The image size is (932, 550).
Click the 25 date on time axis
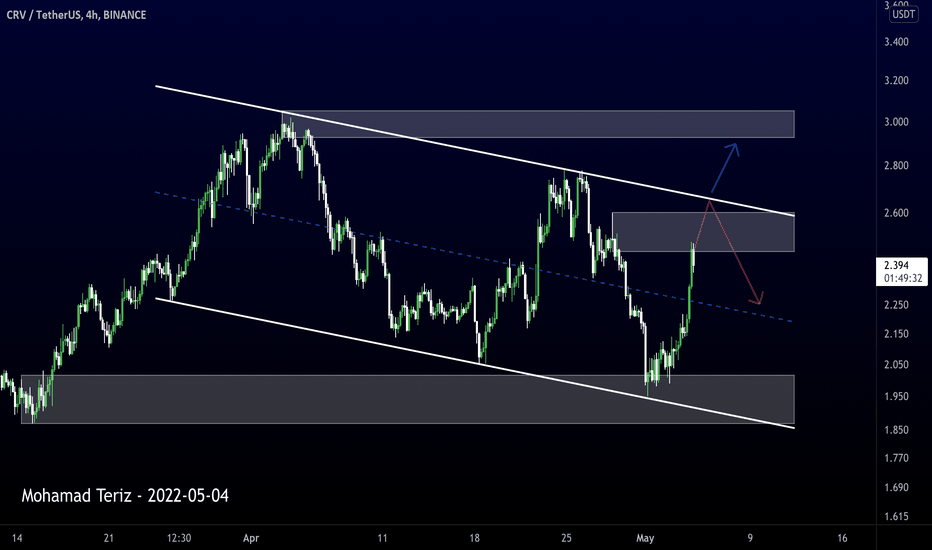coord(566,538)
